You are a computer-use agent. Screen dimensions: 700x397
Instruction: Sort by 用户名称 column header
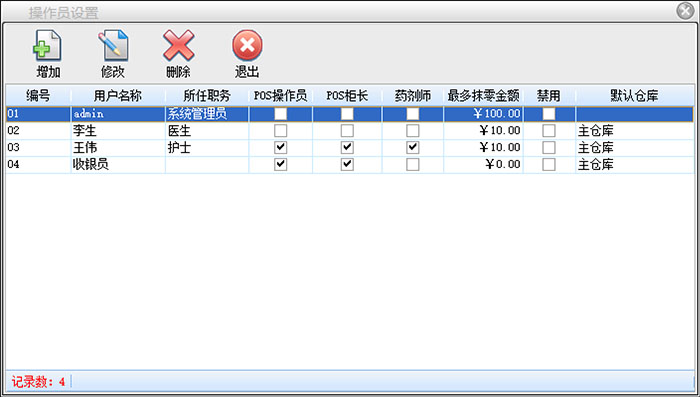click(x=118, y=96)
